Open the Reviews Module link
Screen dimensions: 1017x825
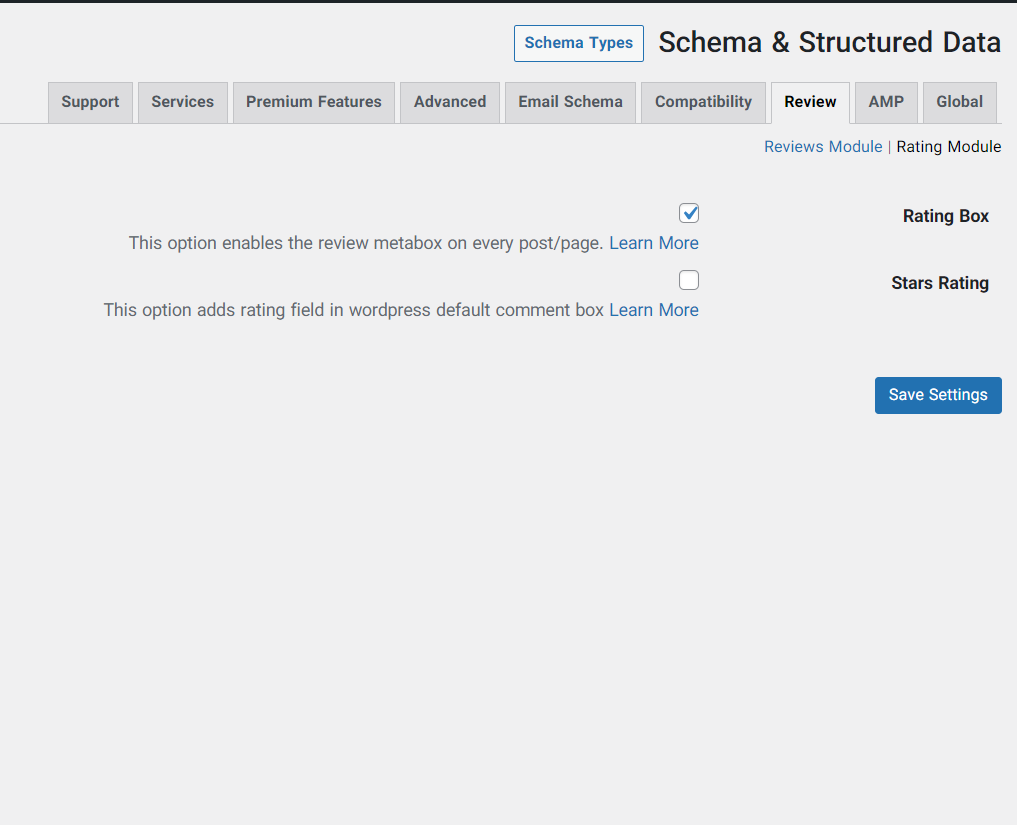[x=823, y=147]
